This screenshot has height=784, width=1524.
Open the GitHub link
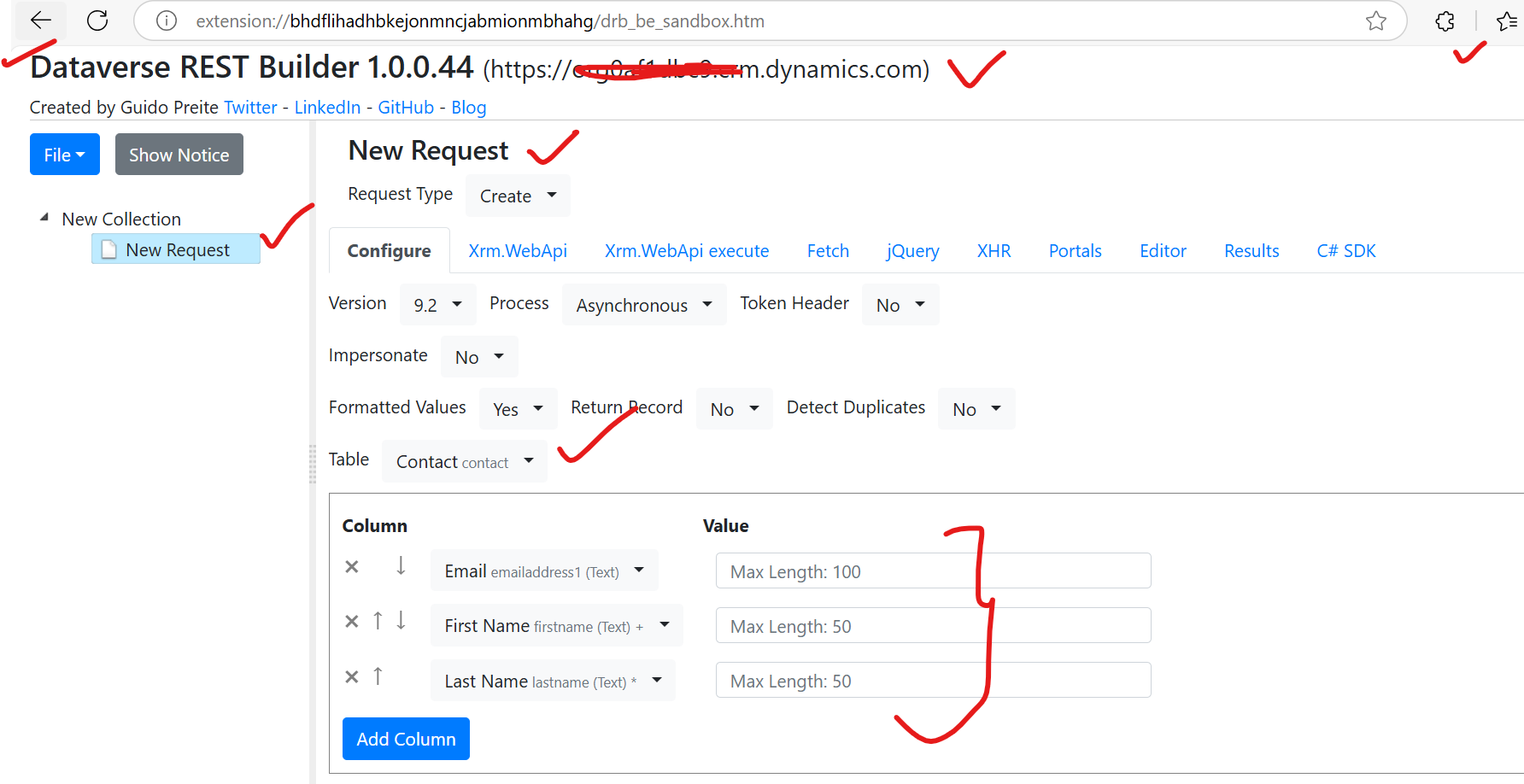click(x=406, y=107)
